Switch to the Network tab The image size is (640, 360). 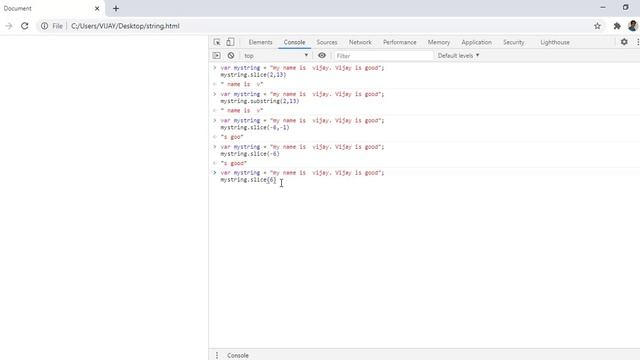tap(360, 42)
